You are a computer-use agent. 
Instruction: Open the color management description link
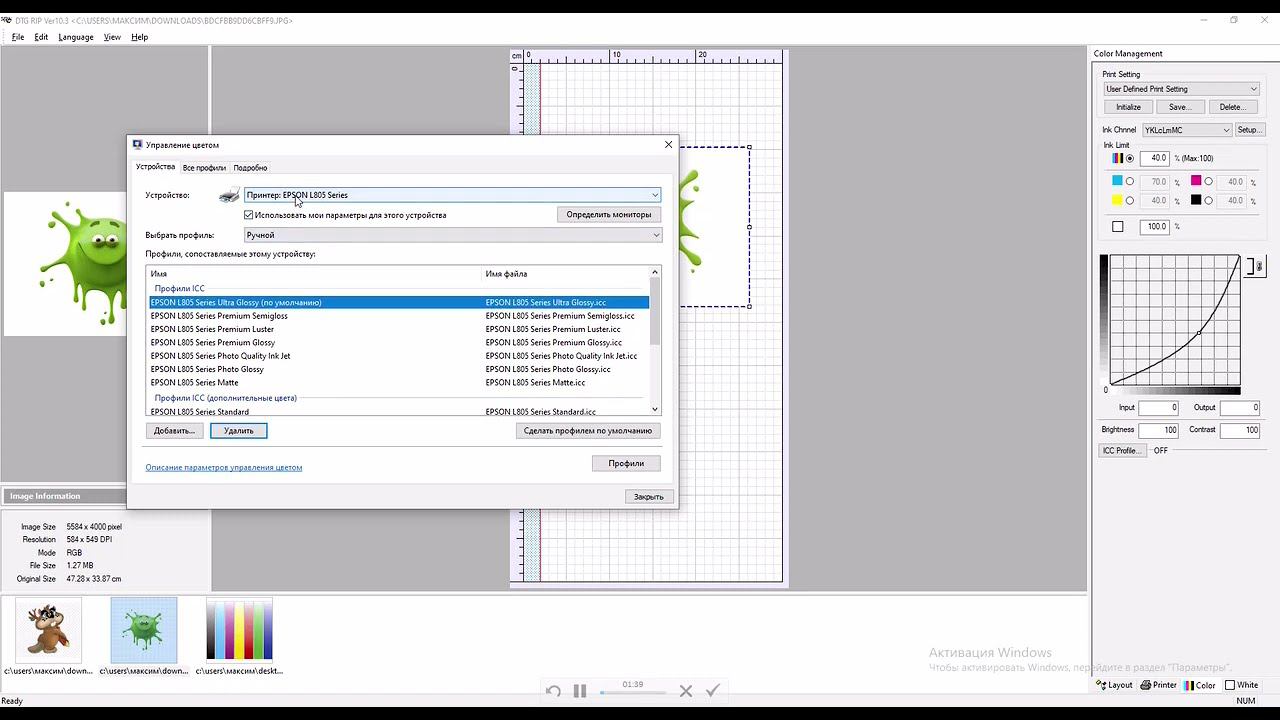coord(224,467)
